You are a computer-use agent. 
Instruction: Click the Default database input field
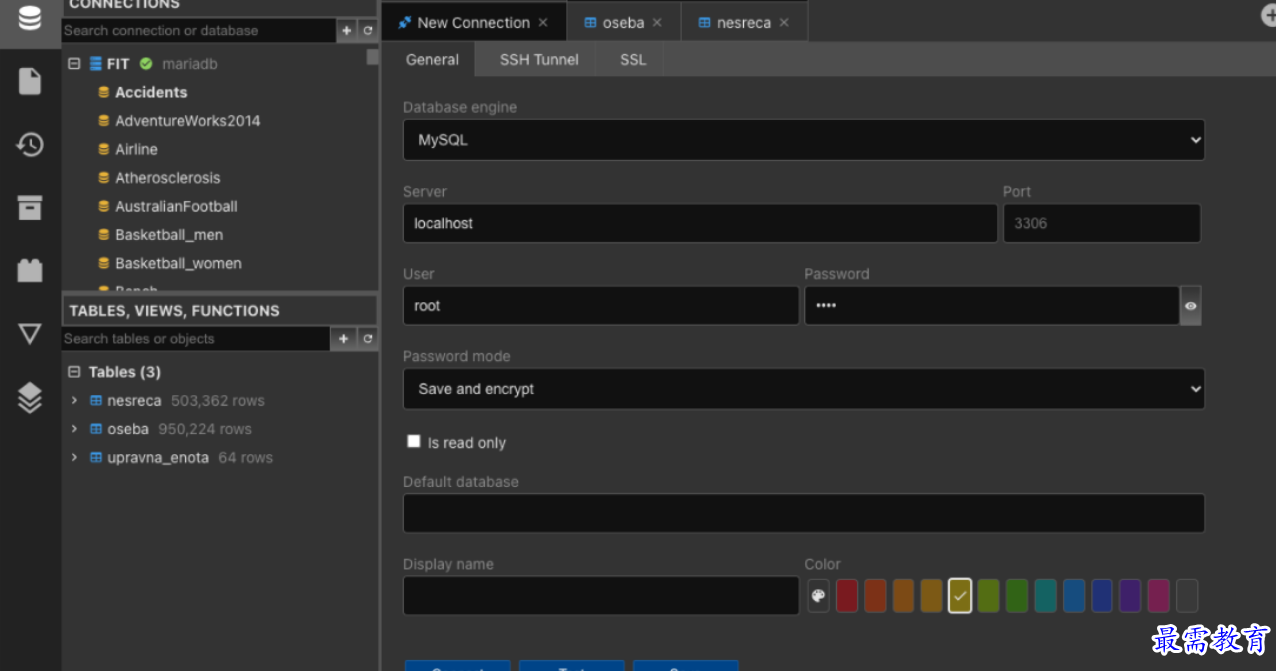click(x=804, y=513)
